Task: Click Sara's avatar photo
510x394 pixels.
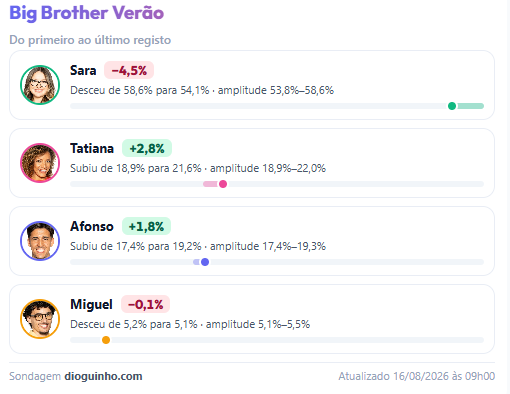Action: click(x=40, y=85)
